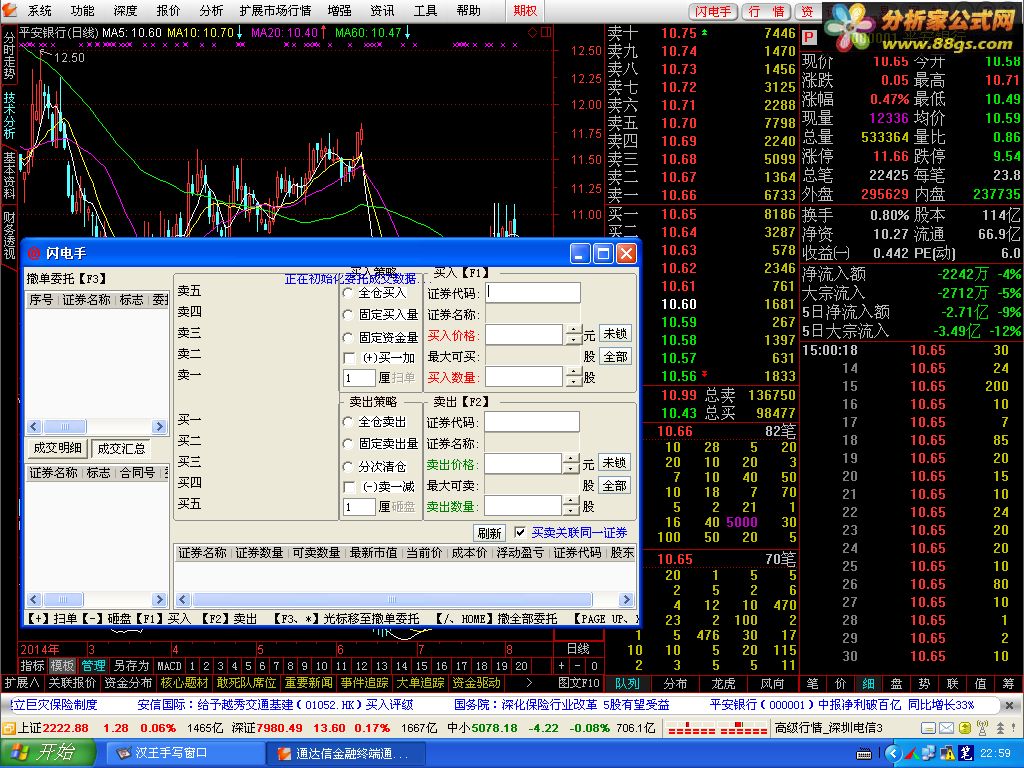Increase 卖出价格 with the up stepper
Image resolution: width=1024 pixels, height=768 pixels.
(x=571, y=460)
